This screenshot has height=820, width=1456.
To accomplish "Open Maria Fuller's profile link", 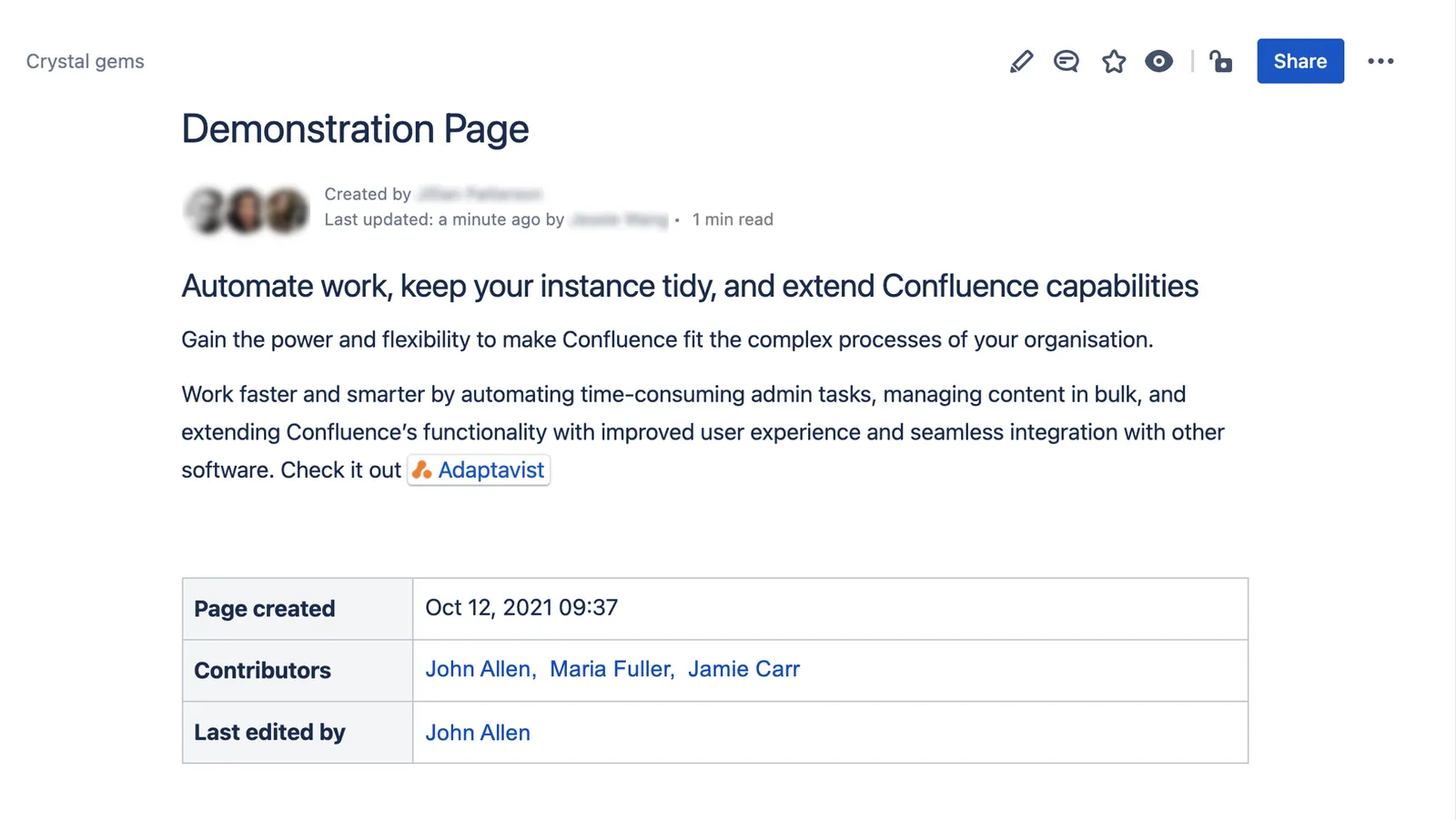I will (x=612, y=669).
